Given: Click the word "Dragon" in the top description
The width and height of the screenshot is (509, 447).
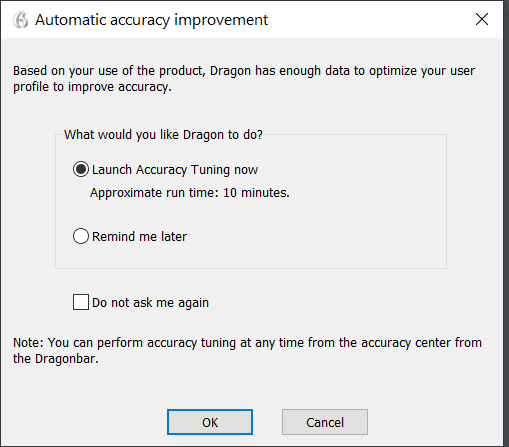Looking at the screenshot, I should pos(230,71).
